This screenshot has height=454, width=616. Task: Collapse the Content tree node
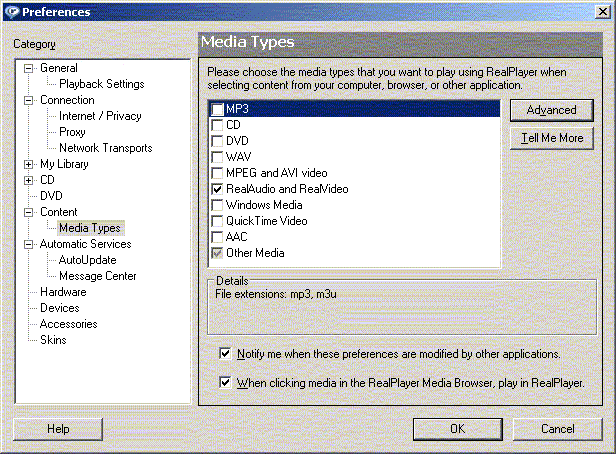(28, 212)
